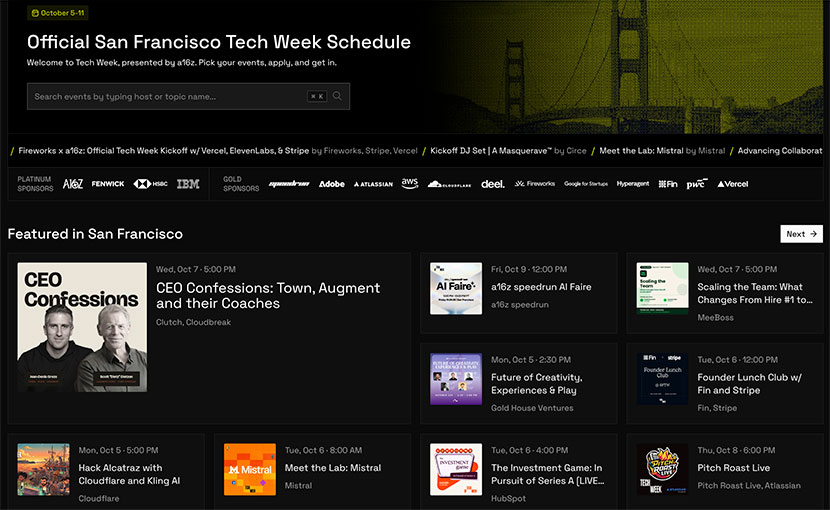Click the IBM sponsor logo
Image resolution: width=830 pixels, height=510 pixels.
click(188, 184)
